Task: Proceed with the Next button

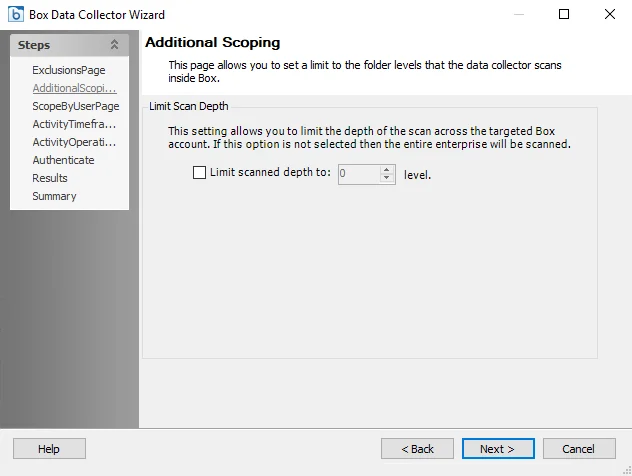Action: 498,449
